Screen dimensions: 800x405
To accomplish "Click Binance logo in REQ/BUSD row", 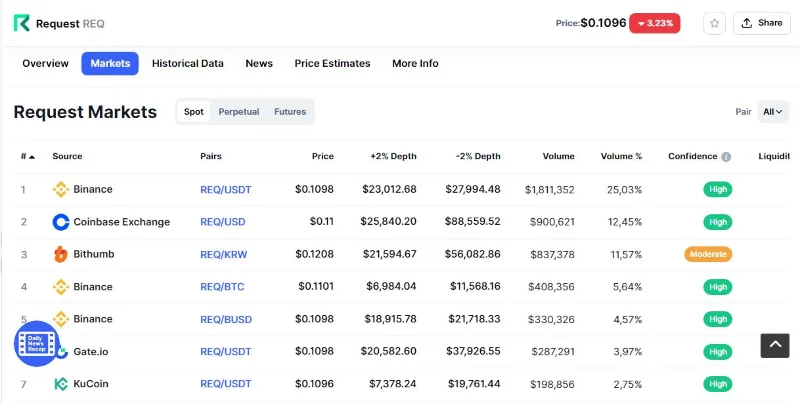I will tap(61, 319).
